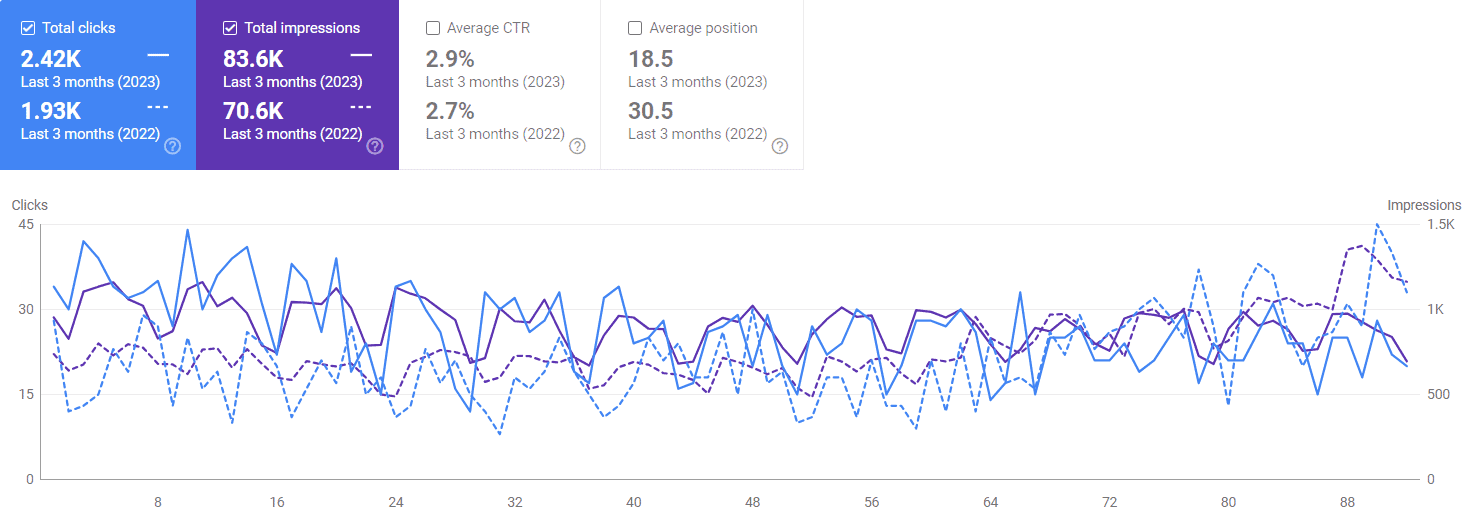Viewport: 1471px width, 514px height.
Task: Click the solid line legend beside 83.6K
Action: (361, 54)
